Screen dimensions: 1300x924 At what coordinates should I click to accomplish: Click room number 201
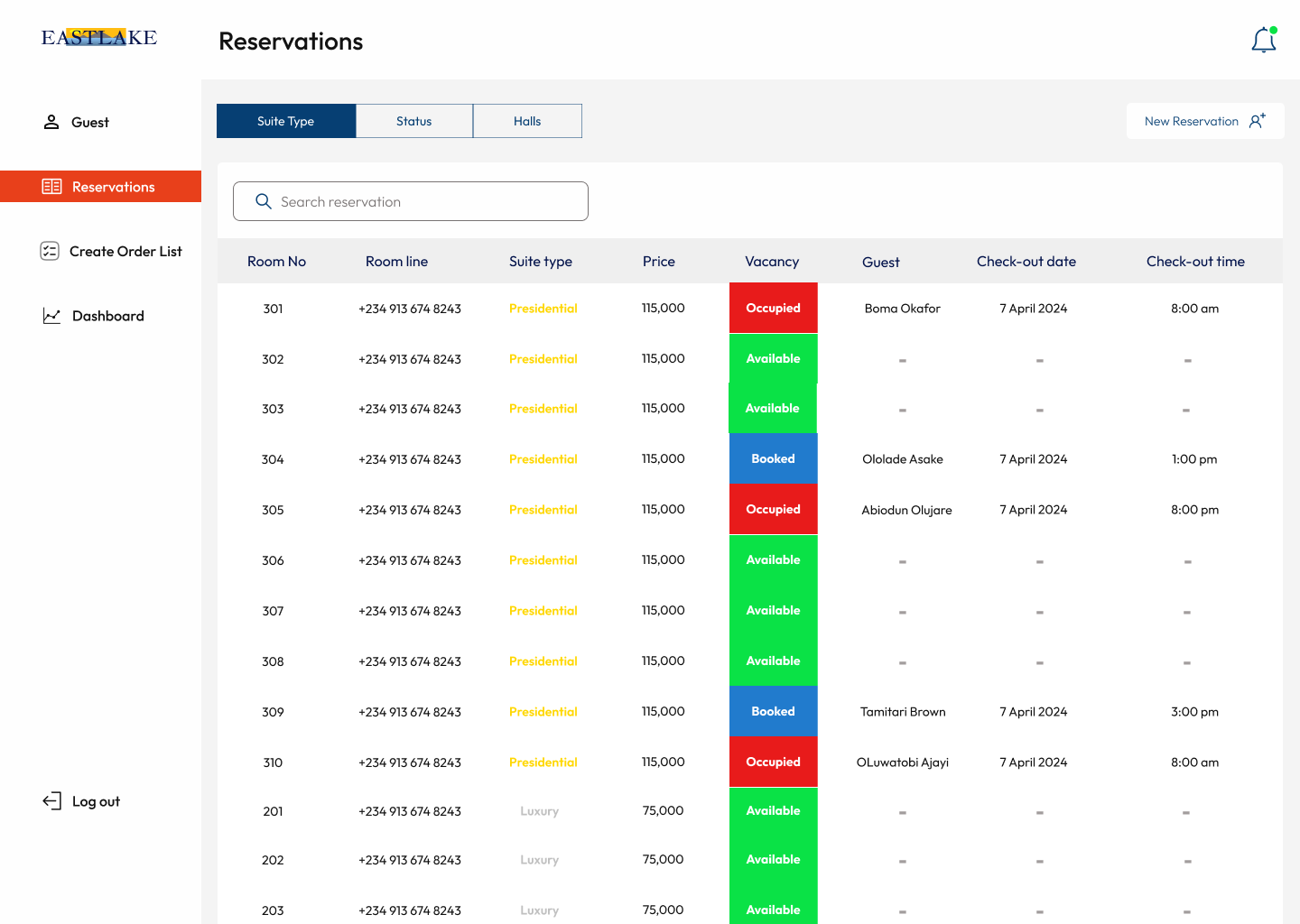point(274,811)
